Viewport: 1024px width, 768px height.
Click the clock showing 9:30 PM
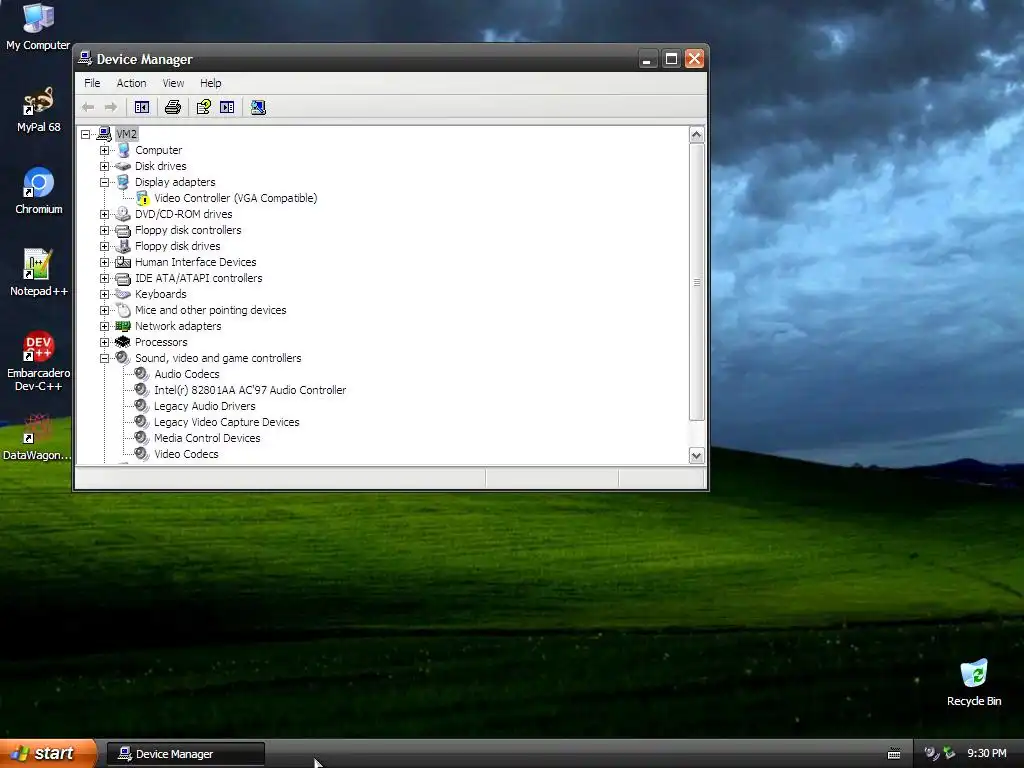[986, 754]
